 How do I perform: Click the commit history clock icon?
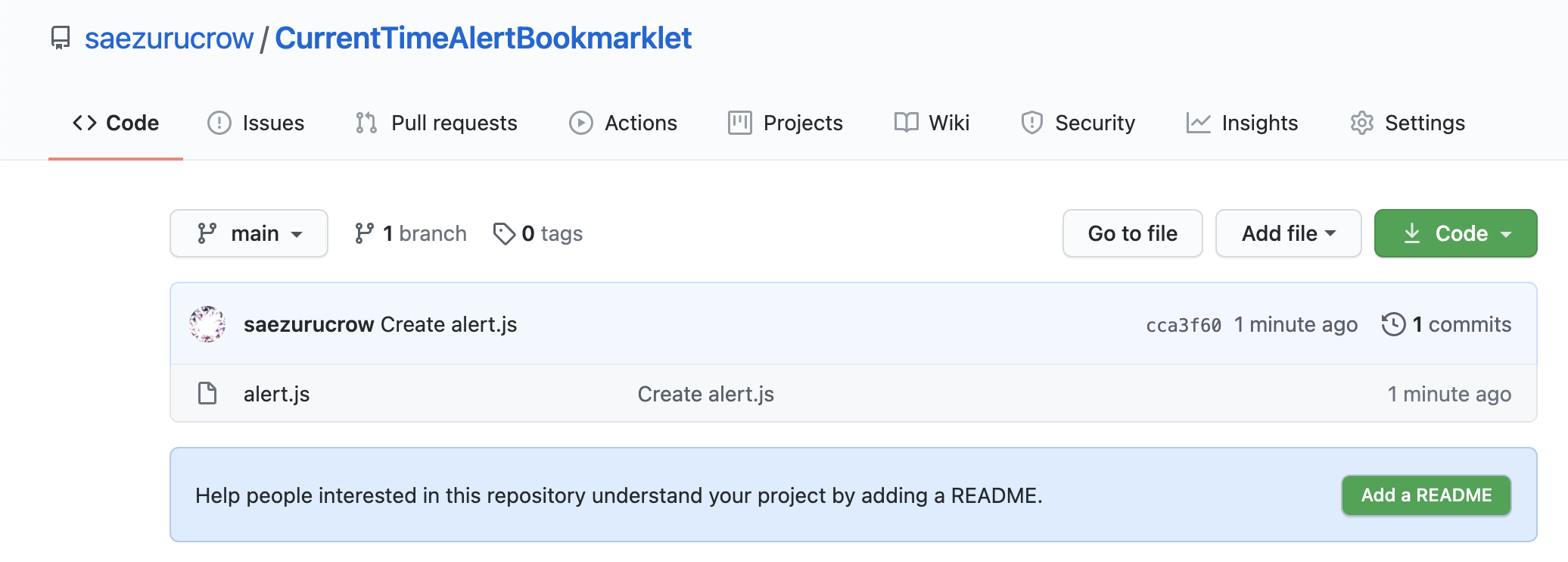[1393, 324]
